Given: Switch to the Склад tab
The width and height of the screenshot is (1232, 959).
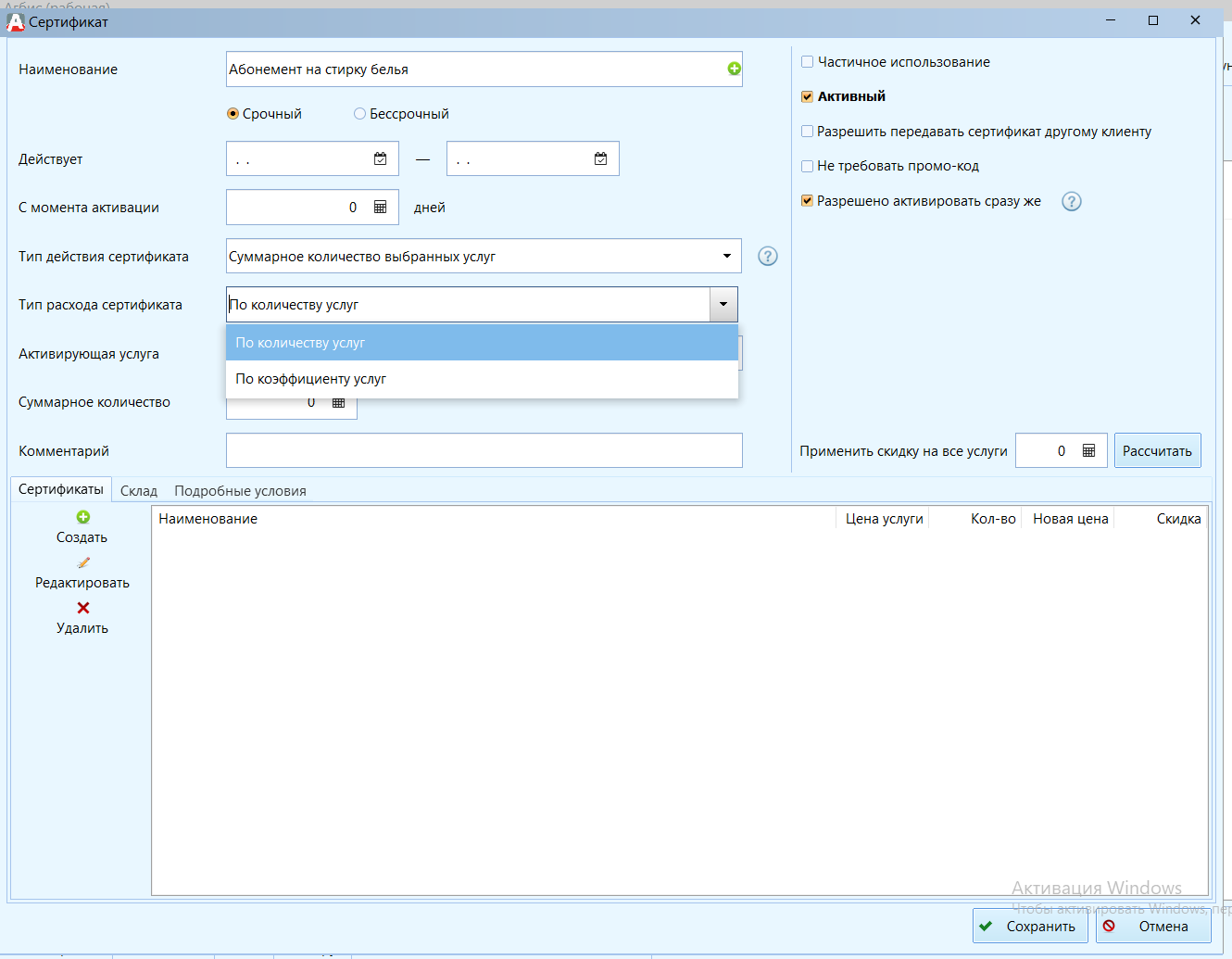Looking at the screenshot, I should pos(139,491).
